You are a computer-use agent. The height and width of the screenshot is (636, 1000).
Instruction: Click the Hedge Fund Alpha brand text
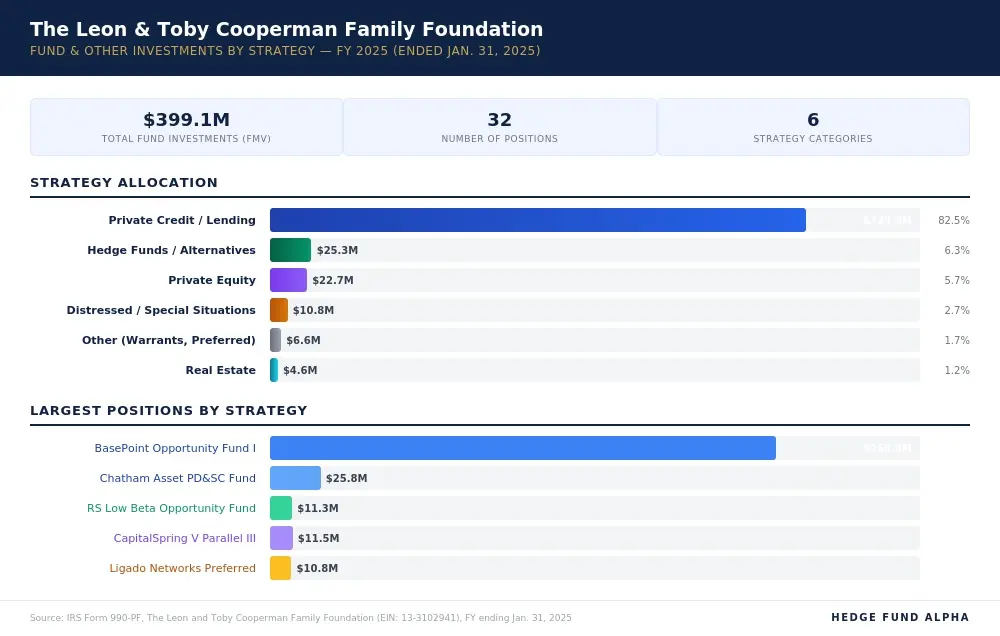900,618
